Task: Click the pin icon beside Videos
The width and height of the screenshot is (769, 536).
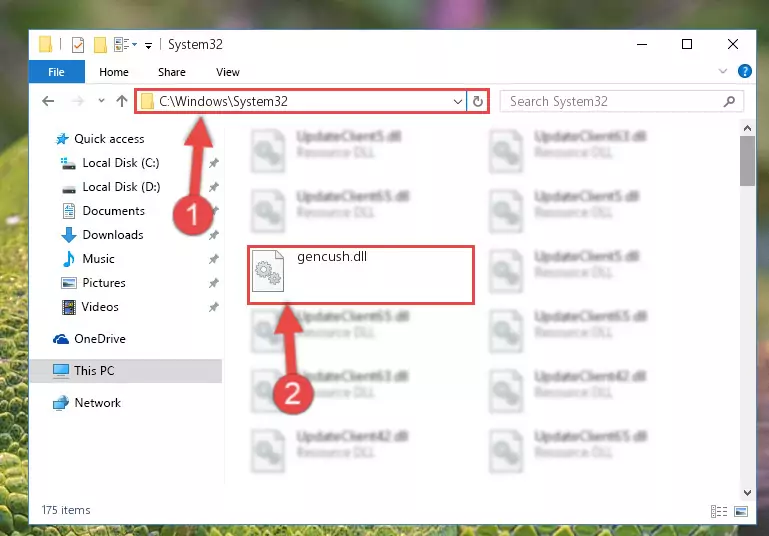Action: (x=214, y=307)
